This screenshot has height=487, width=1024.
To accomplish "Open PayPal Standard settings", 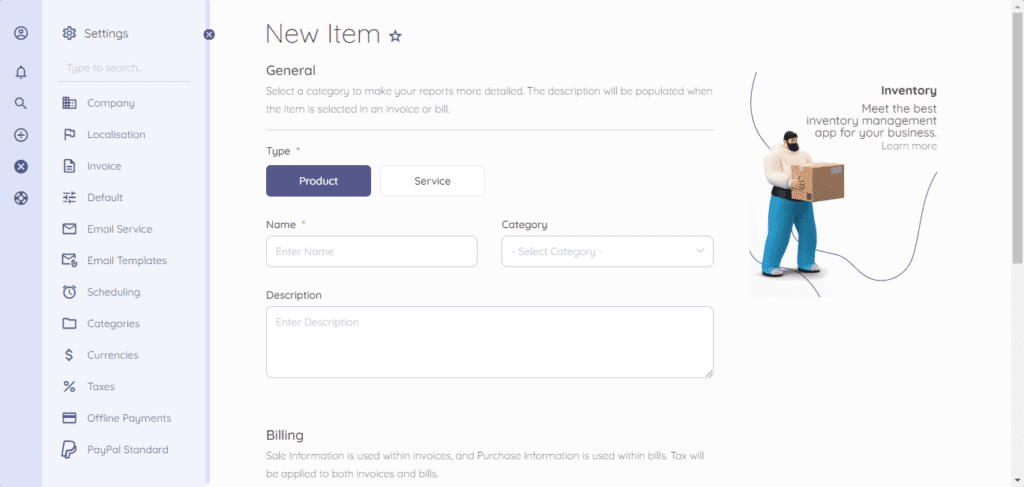I will pos(127,450).
